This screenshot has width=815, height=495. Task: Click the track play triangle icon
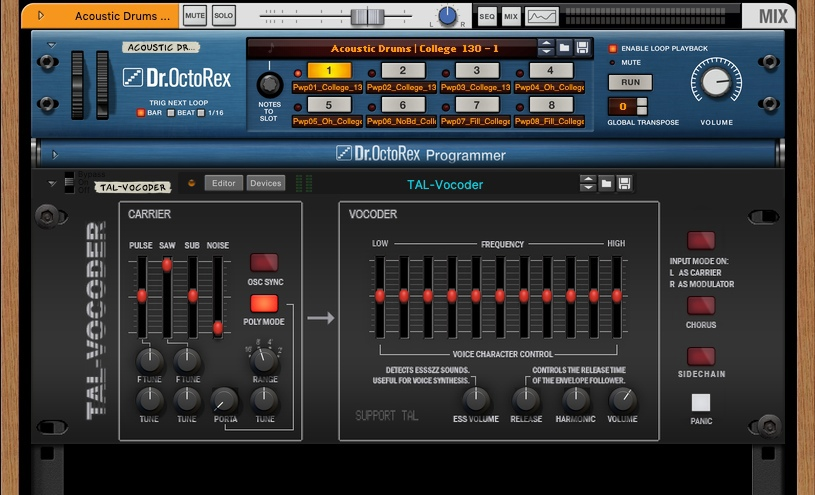pos(41,16)
